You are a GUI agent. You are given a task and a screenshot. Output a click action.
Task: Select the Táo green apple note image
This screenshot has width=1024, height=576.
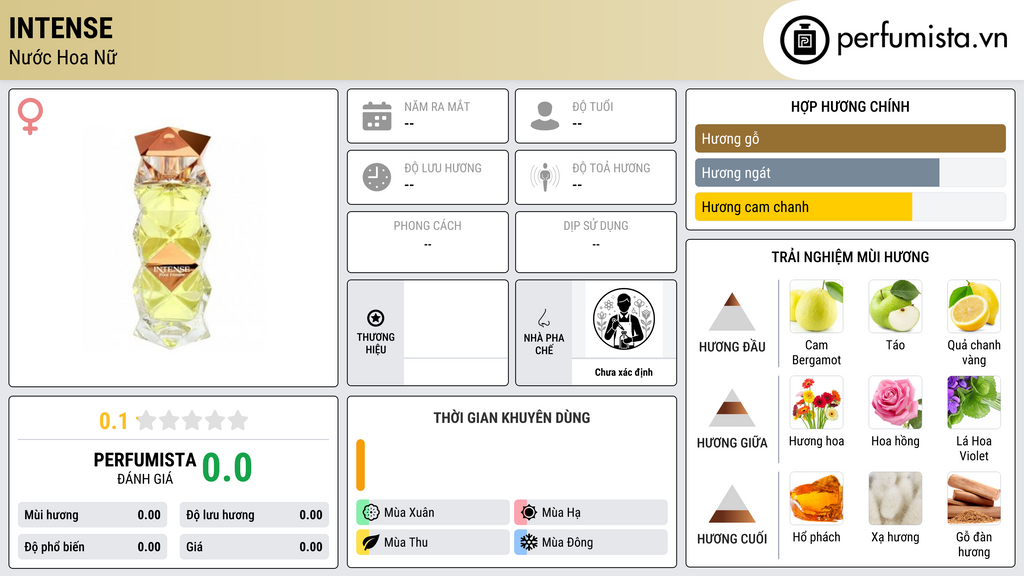(895, 306)
